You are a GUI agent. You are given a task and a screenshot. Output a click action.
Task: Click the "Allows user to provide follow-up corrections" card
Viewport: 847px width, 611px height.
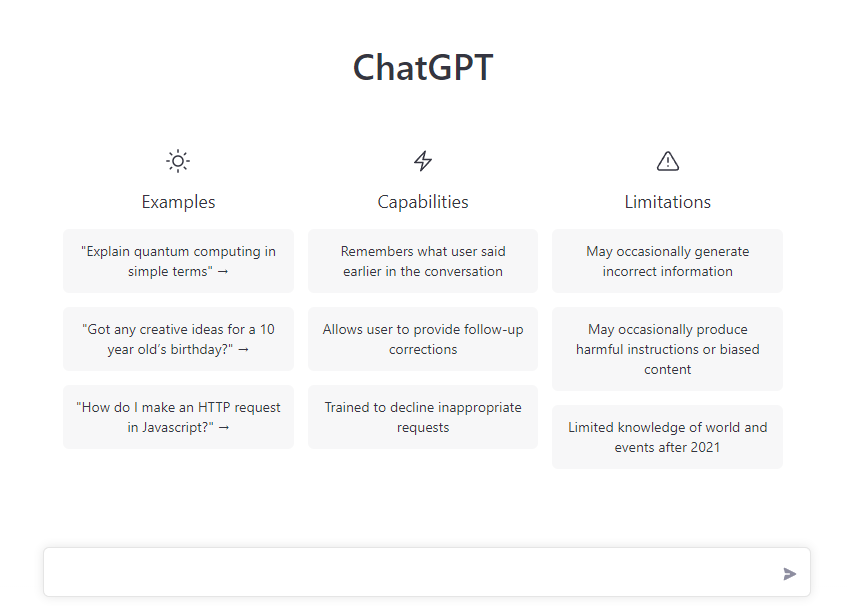pyautogui.click(x=423, y=339)
